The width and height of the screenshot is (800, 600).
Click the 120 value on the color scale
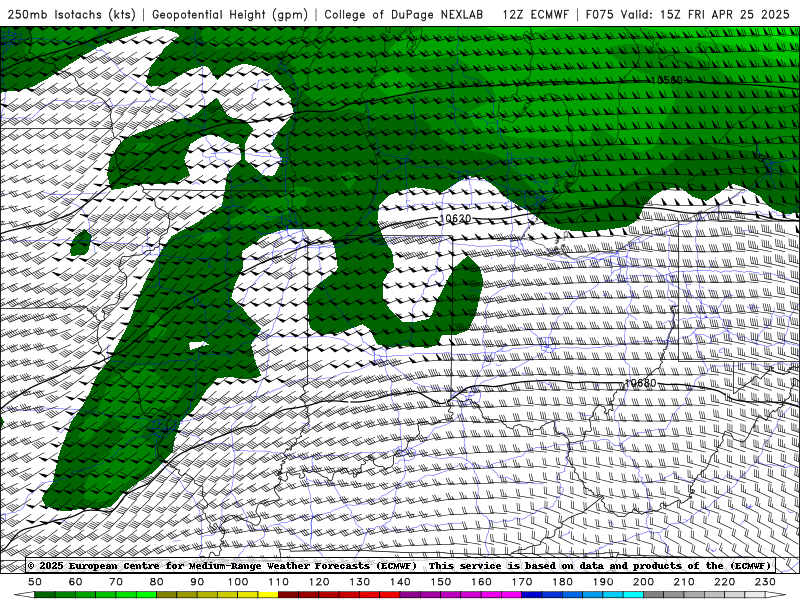(319, 582)
